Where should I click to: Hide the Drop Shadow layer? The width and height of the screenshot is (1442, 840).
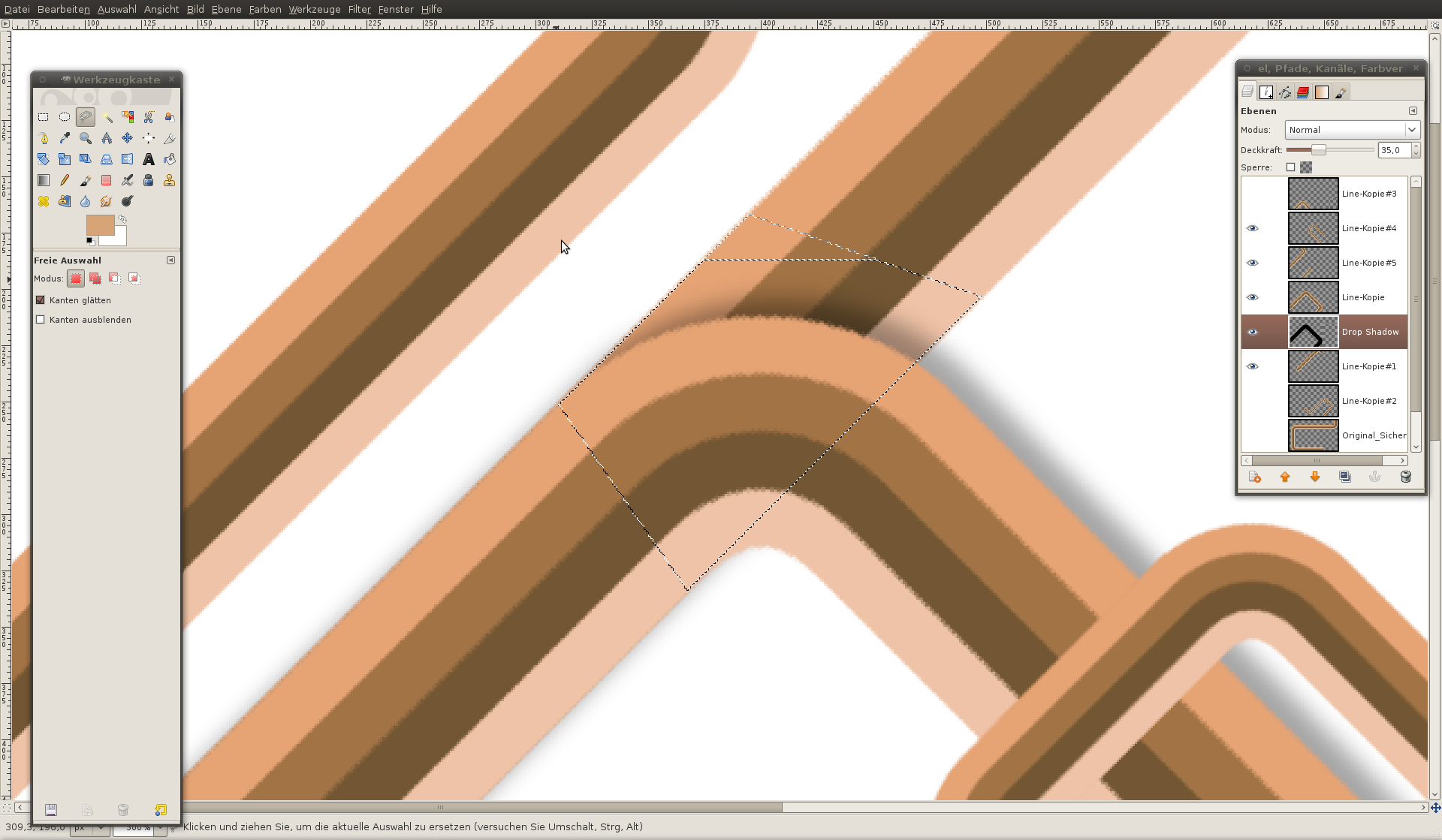[1252, 332]
